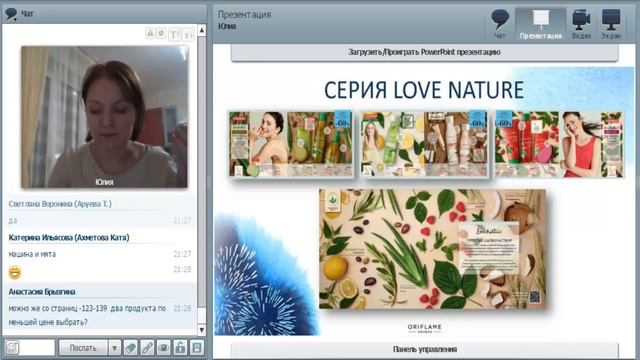The image size is (640, 360).
Task: Click the lock icon above webcam video
Action: coord(150,33)
